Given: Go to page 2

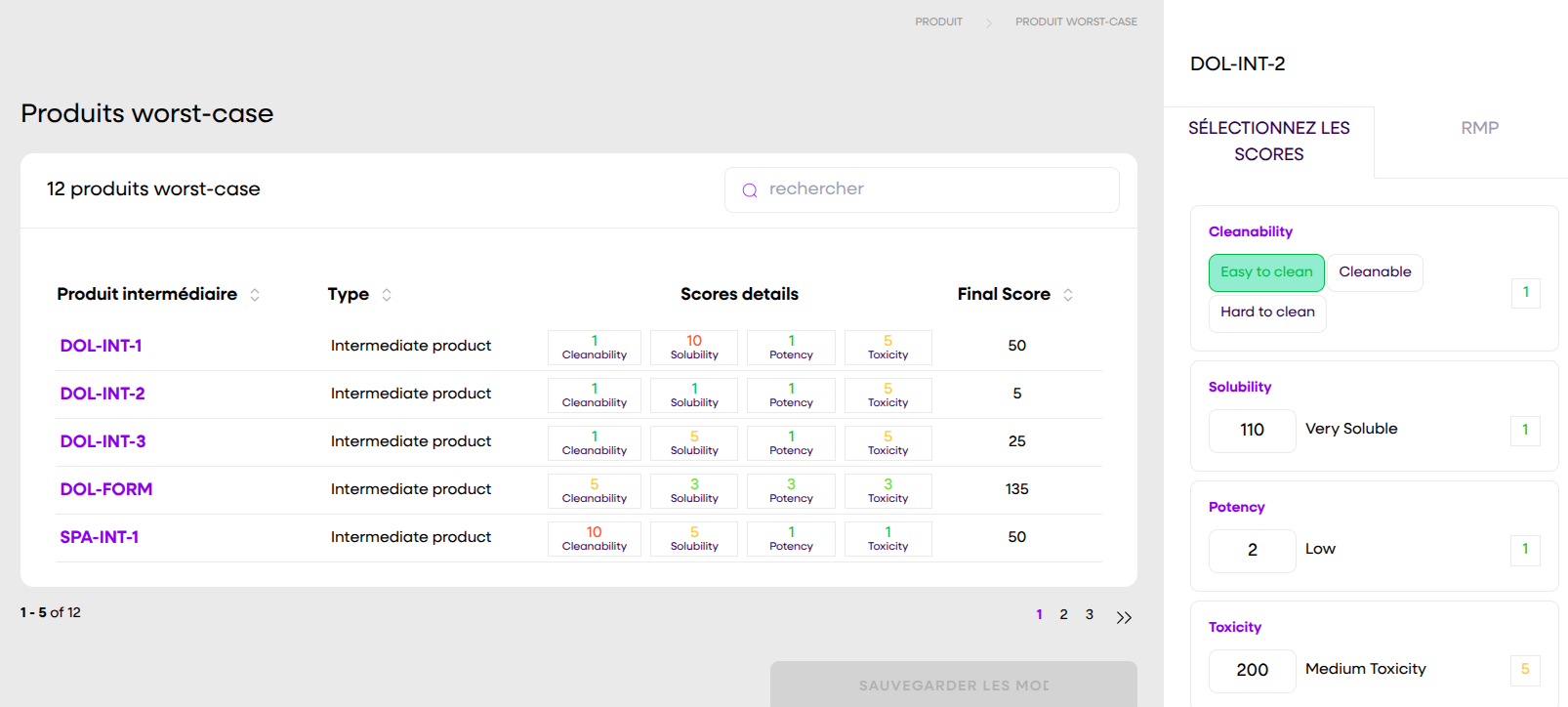Looking at the screenshot, I should coord(1063,614).
